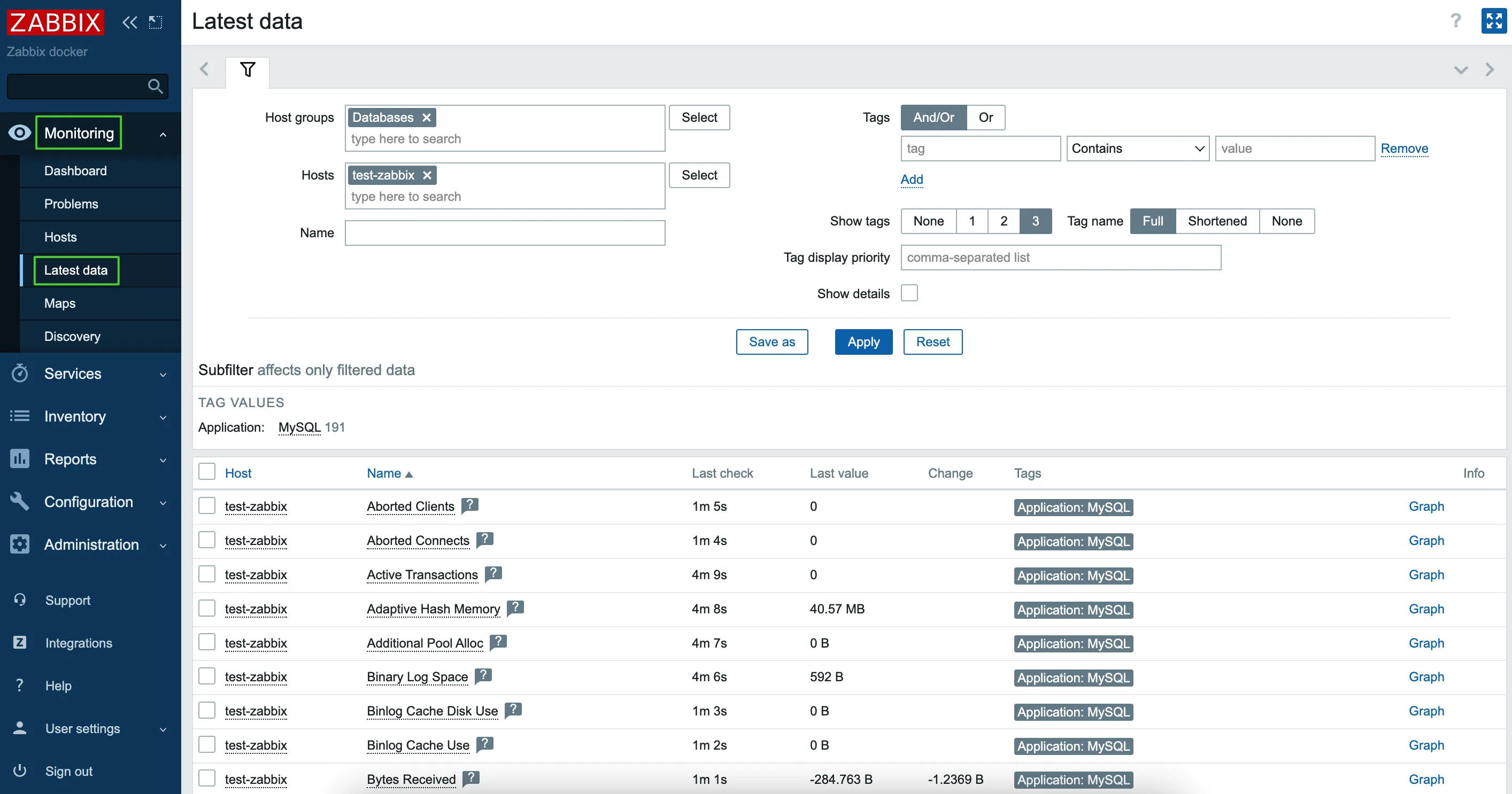This screenshot has width=1512, height=794.
Task: Click the Administration gear icon
Action: [x=19, y=544]
